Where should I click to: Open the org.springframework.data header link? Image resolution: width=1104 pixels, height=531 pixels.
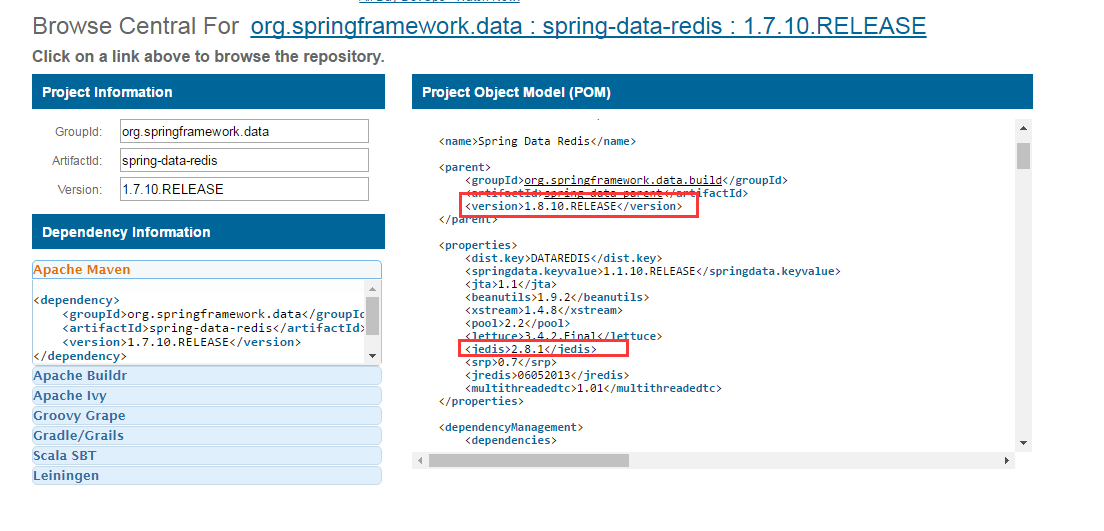387,26
